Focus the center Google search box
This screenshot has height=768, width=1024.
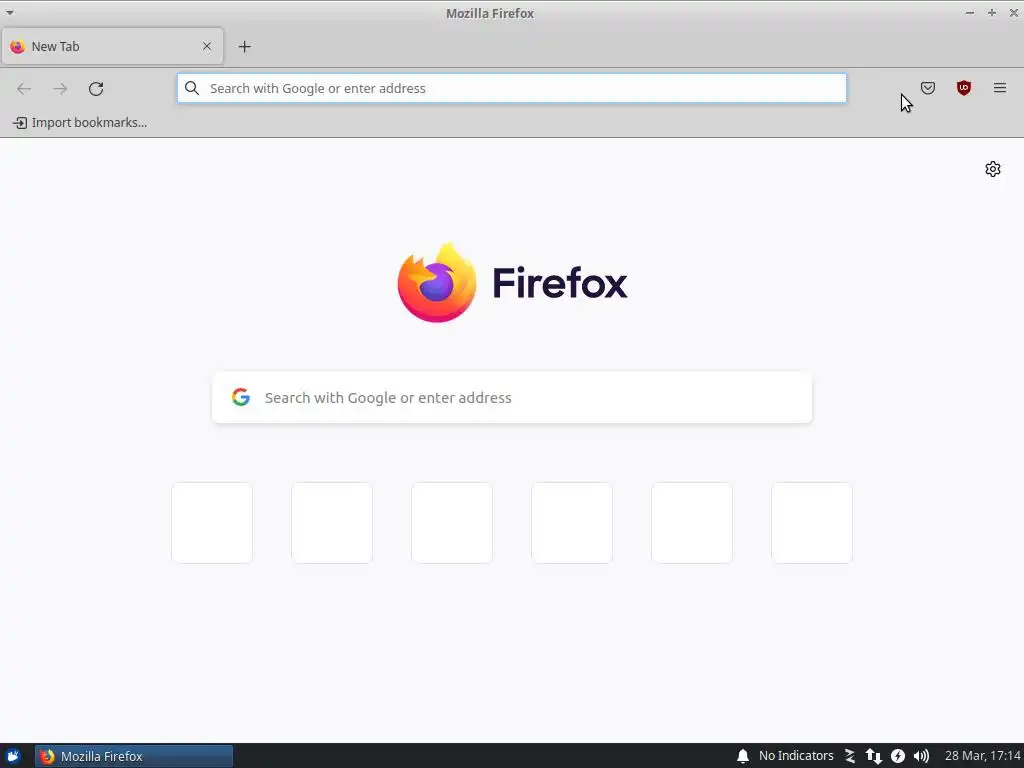click(512, 398)
